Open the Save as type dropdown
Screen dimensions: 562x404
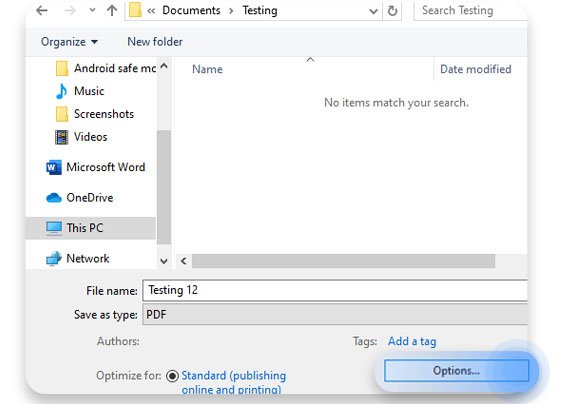(335, 314)
